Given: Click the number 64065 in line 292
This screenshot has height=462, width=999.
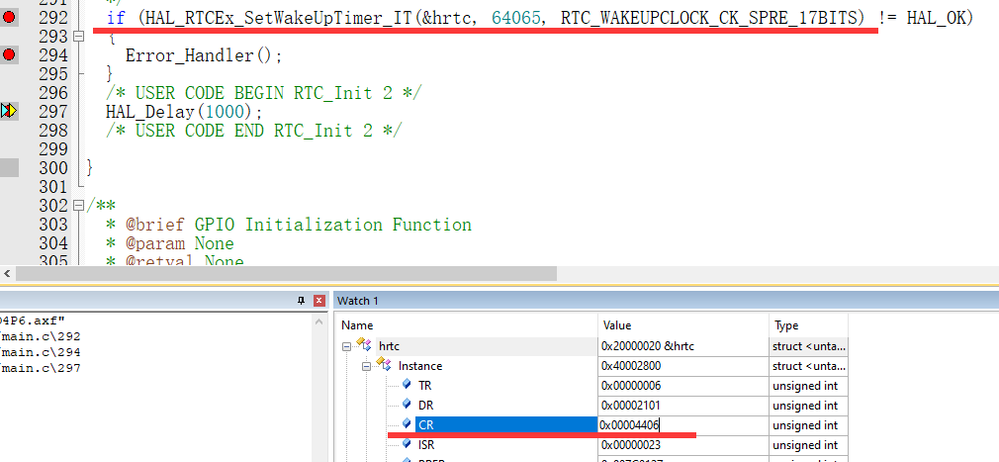Looking at the screenshot, I should pyautogui.click(x=516, y=18).
